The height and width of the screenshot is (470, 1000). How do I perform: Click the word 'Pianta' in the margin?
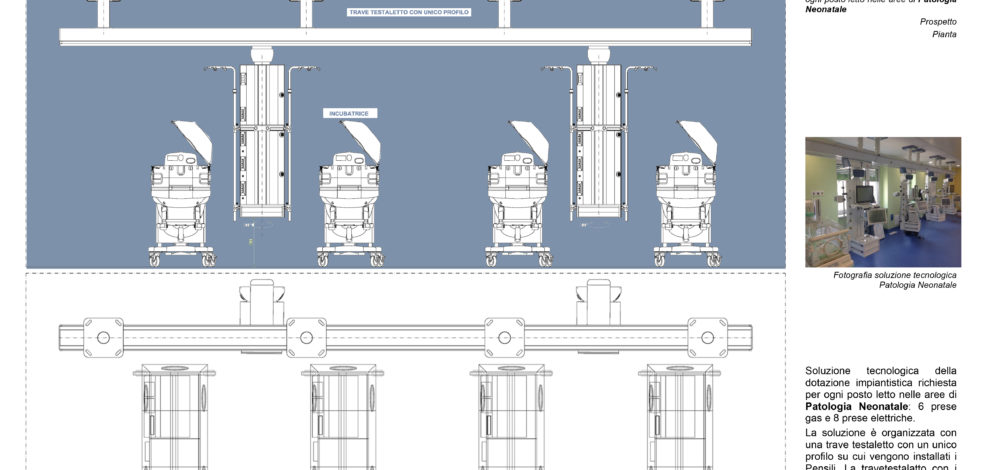944,34
